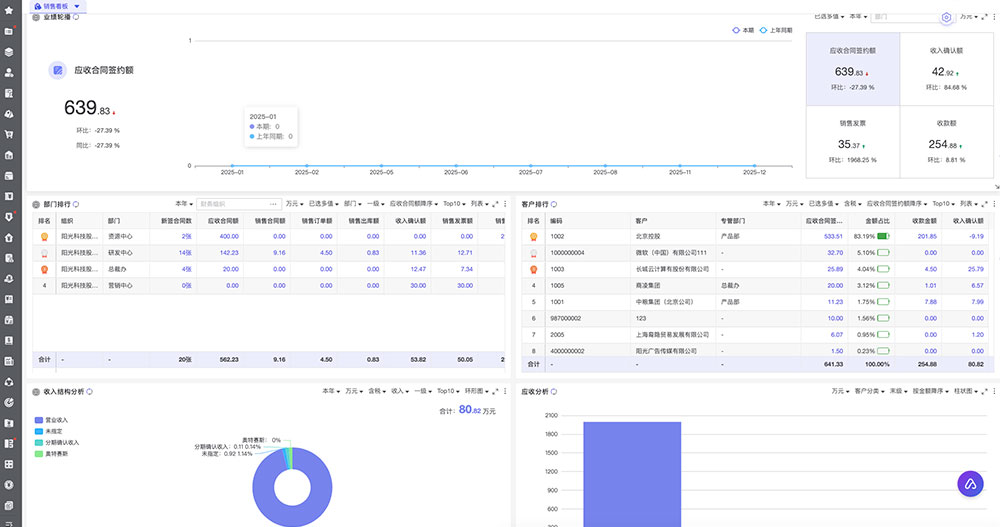Image resolution: width=1000 pixels, height=527 pixels.
Task: Click refresh icon beside 收入结构分析
Action: pyautogui.click(x=90, y=392)
